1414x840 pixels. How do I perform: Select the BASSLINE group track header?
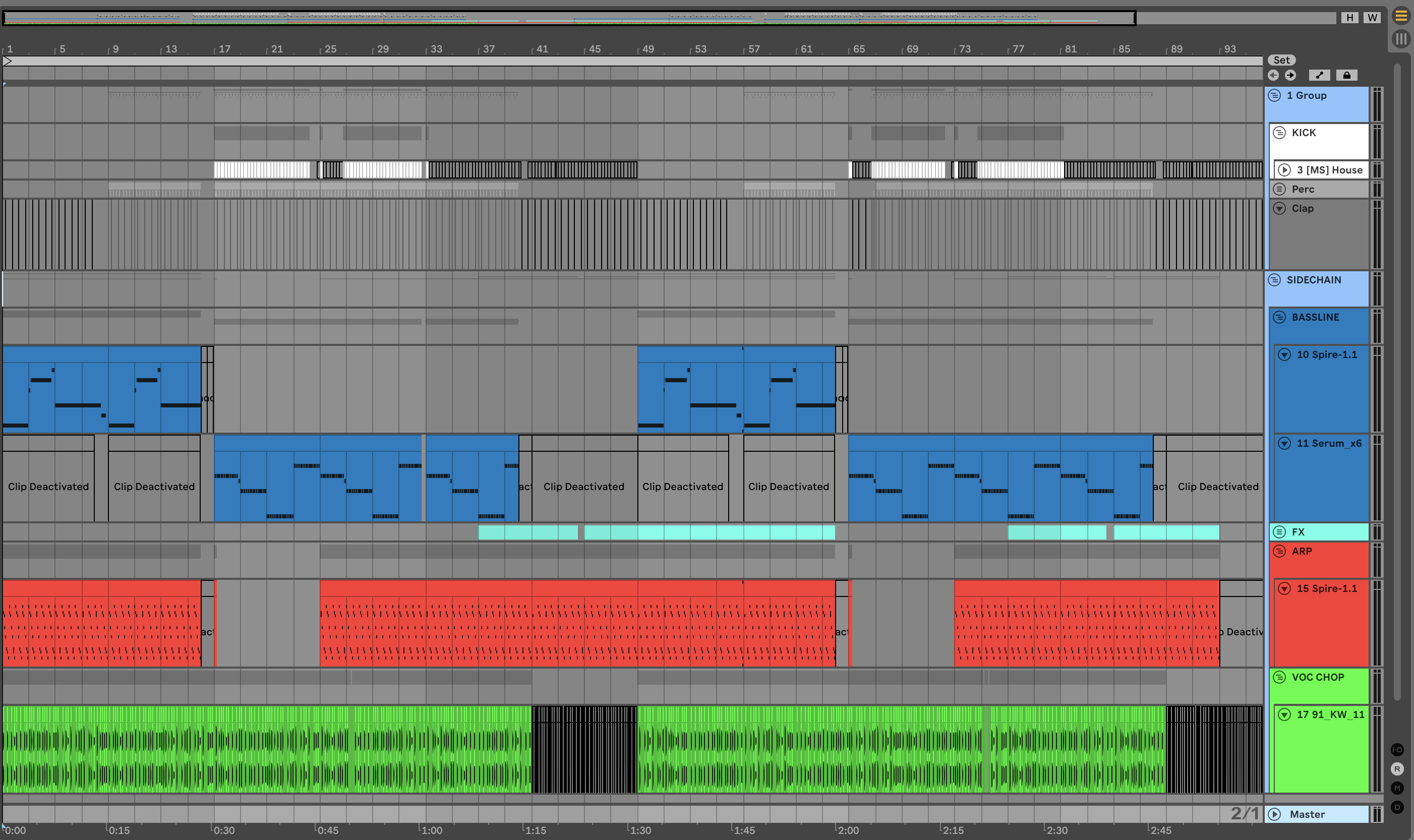click(1316, 318)
